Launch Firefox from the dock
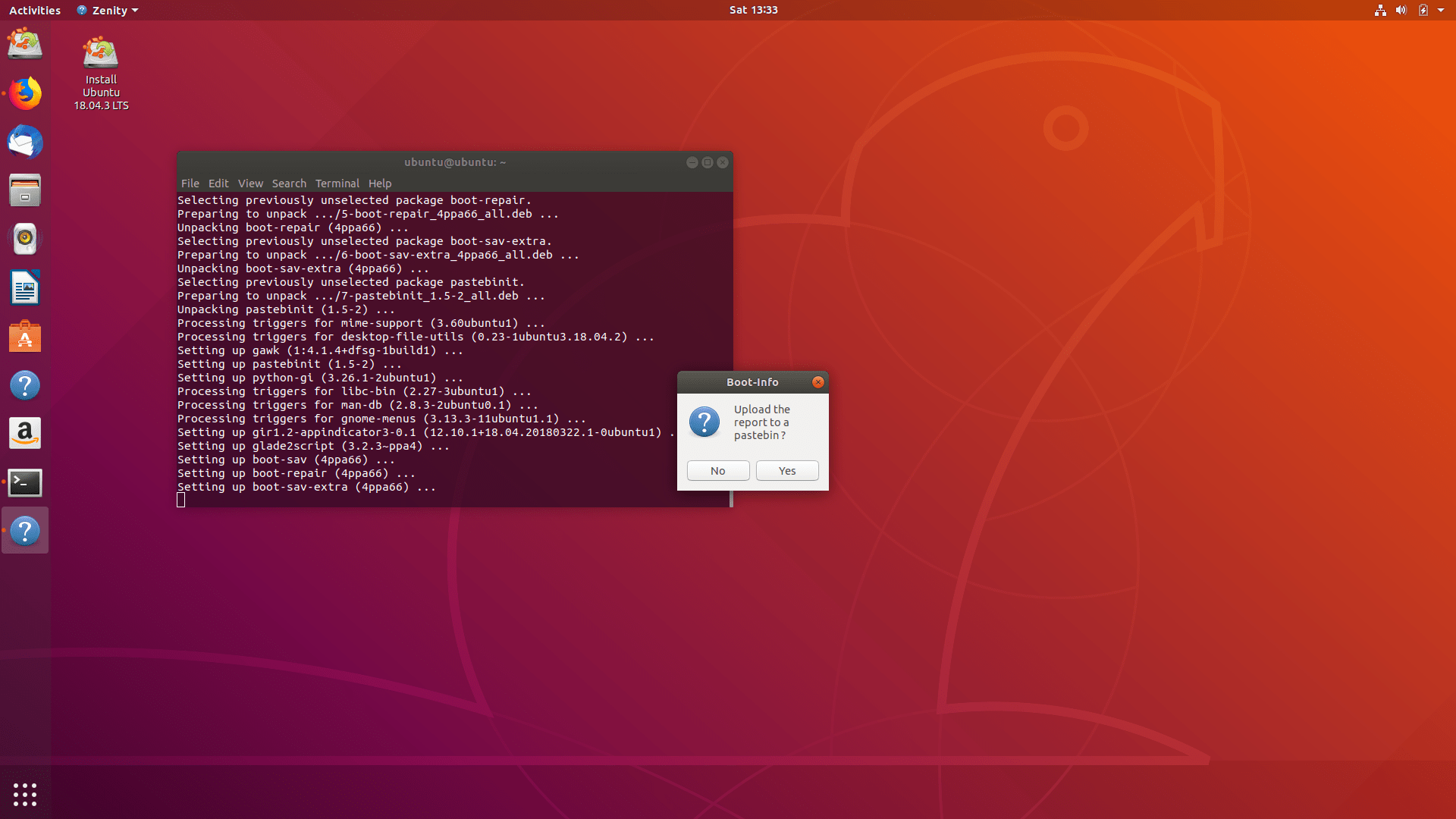This screenshot has width=1456, height=819. click(x=25, y=93)
